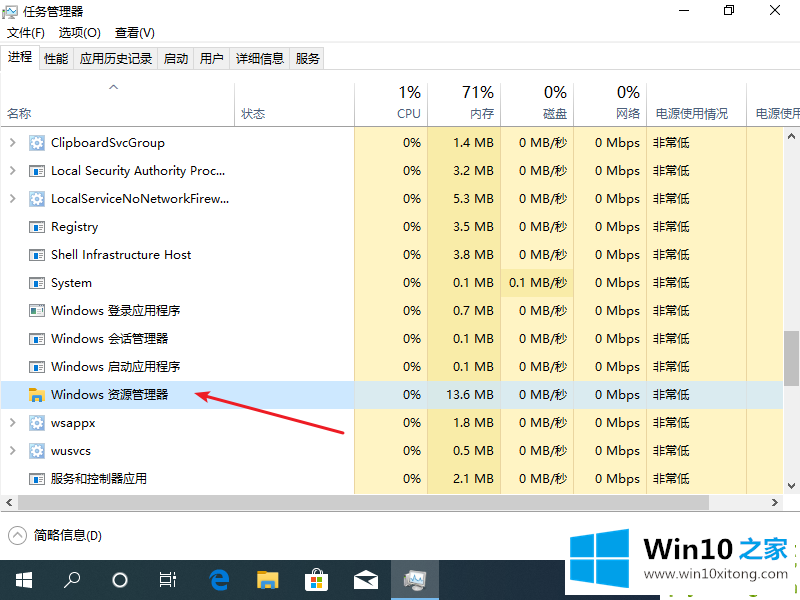The image size is (800, 600).
Task: Switch to the 用户 tab
Action: [x=212, y=59]
